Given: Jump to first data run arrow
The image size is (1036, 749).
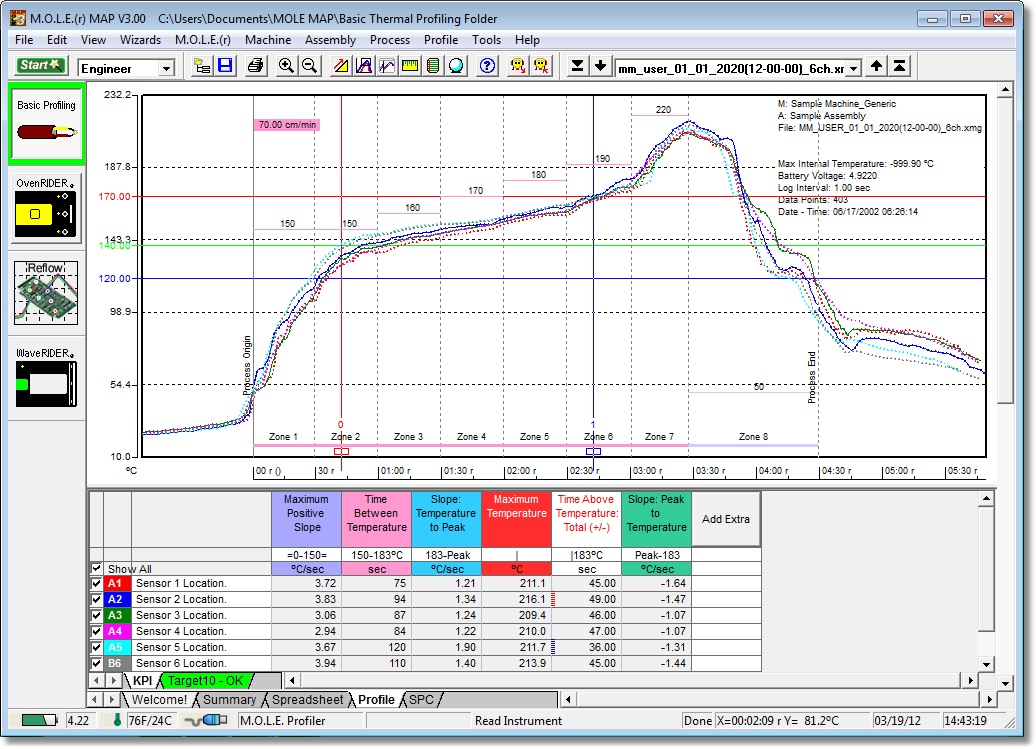Looking at the screenshot, I should pos(899,65).
